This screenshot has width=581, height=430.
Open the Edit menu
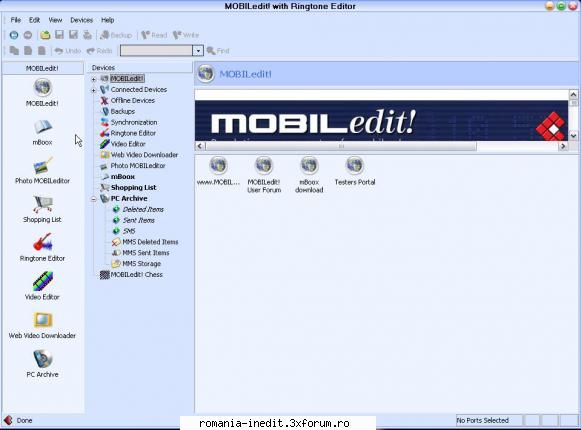[34, 20]
